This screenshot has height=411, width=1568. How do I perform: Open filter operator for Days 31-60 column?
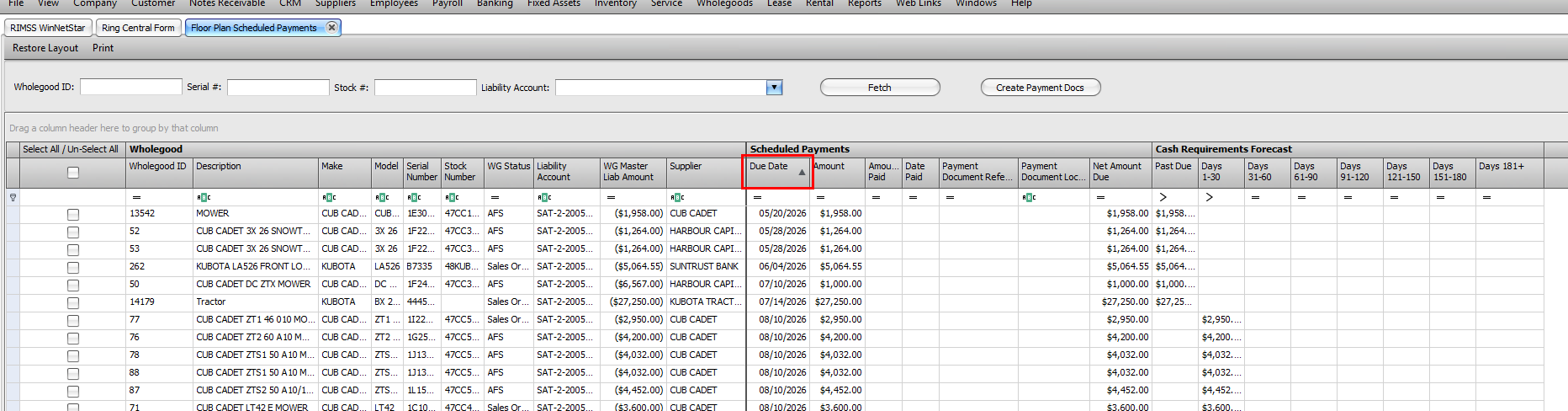1255,197
